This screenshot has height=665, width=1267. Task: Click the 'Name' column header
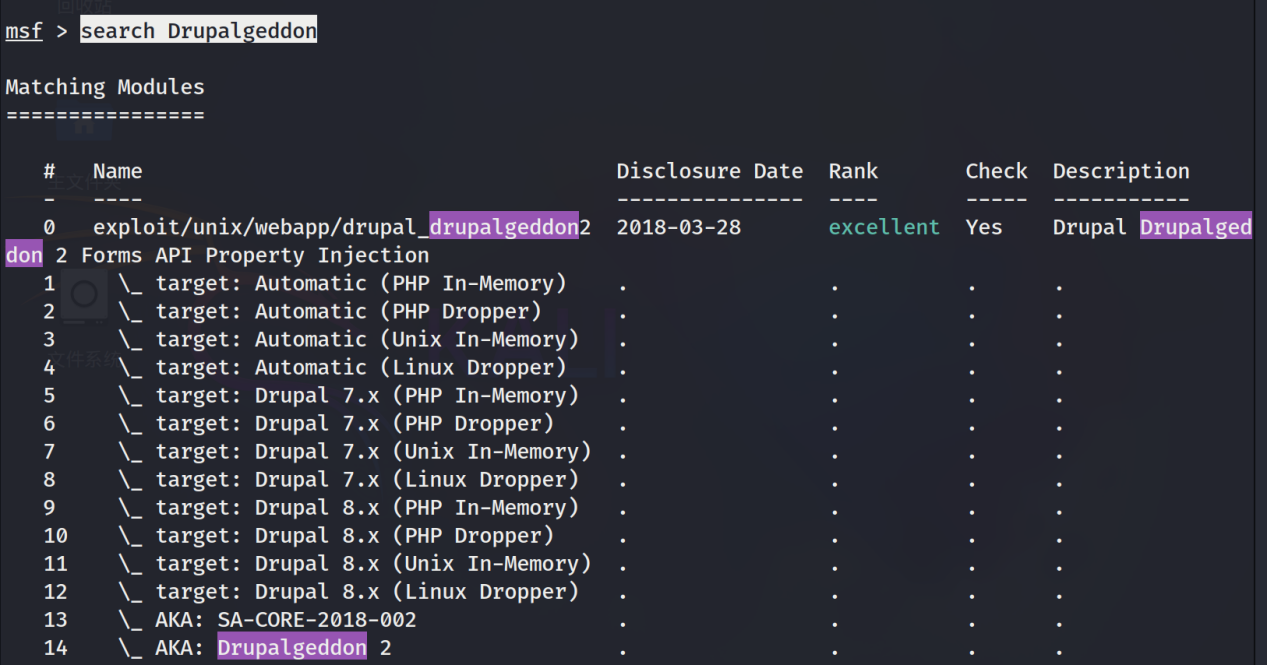pyautogui.click(x=118, y=171)
